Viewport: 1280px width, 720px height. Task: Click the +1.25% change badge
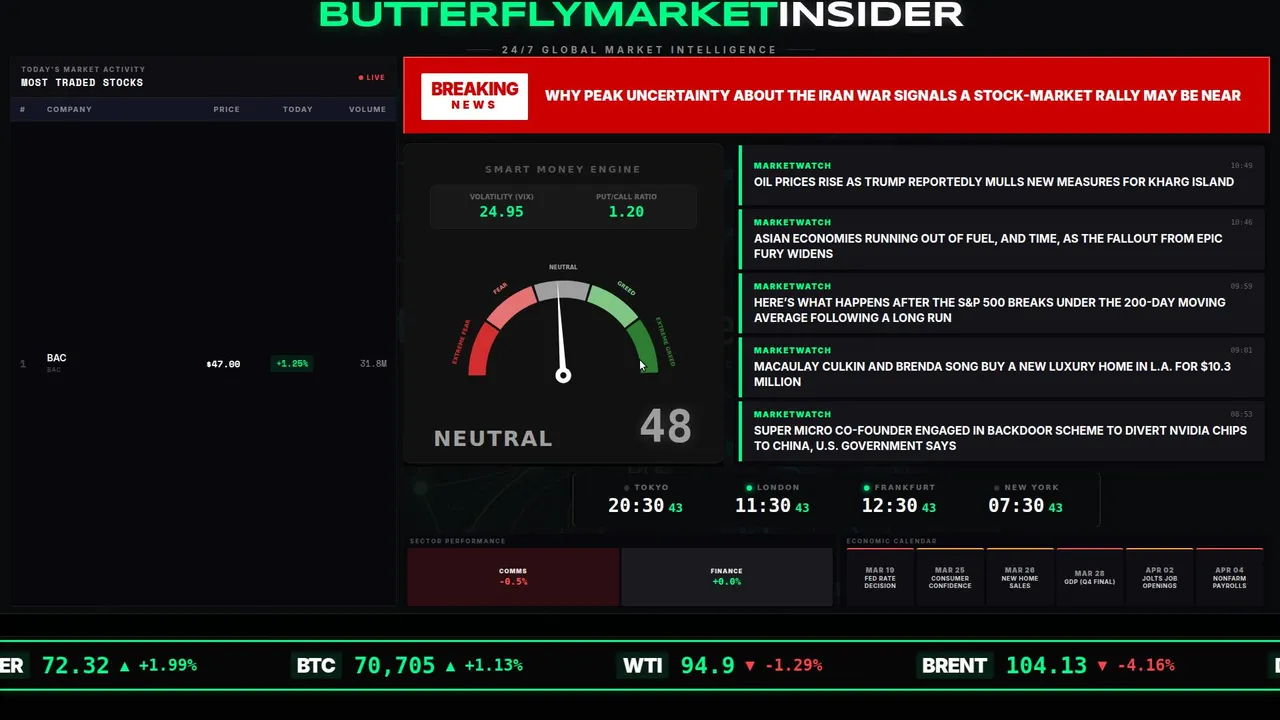[x=292, y=364]
